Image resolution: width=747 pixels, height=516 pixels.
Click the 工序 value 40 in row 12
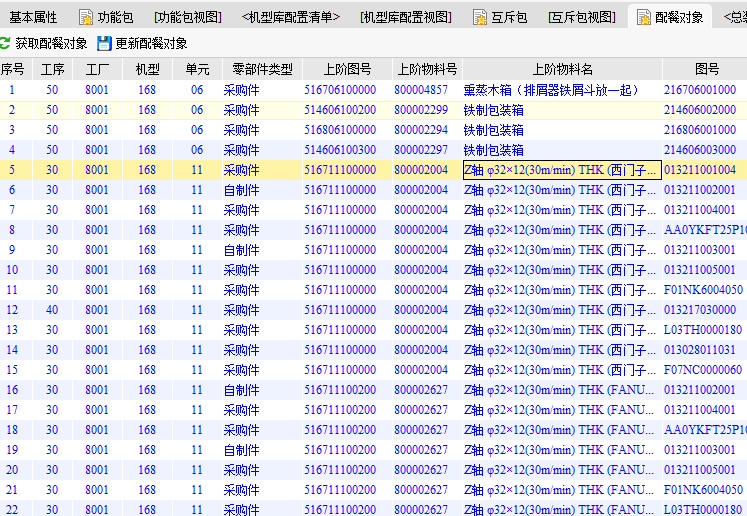click(x=52, y=310)
